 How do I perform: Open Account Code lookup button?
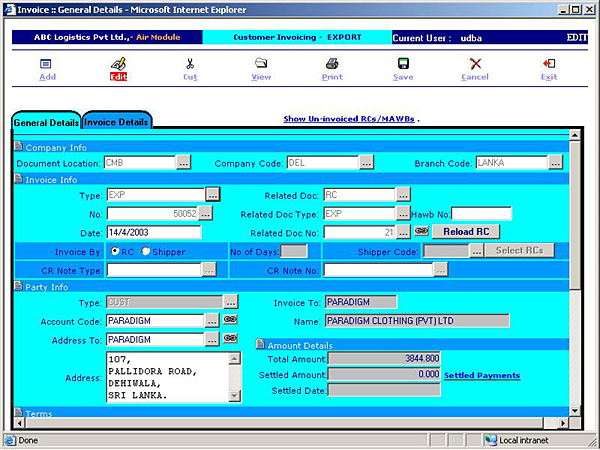pyautogui.click(x=212, y=321)
